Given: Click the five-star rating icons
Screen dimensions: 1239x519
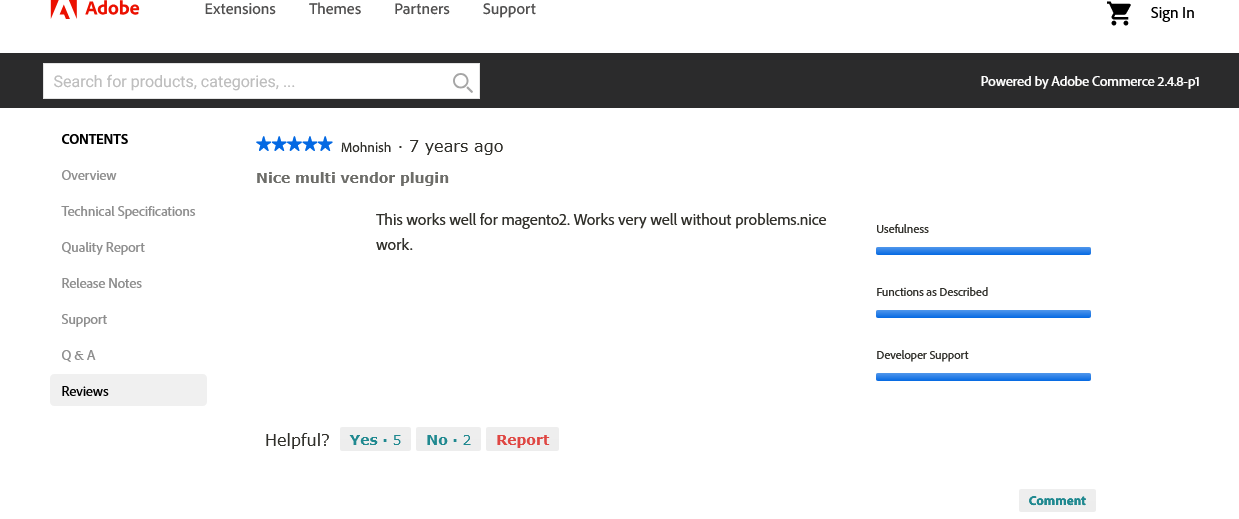Looking at the screenshot, I should 294,144.
